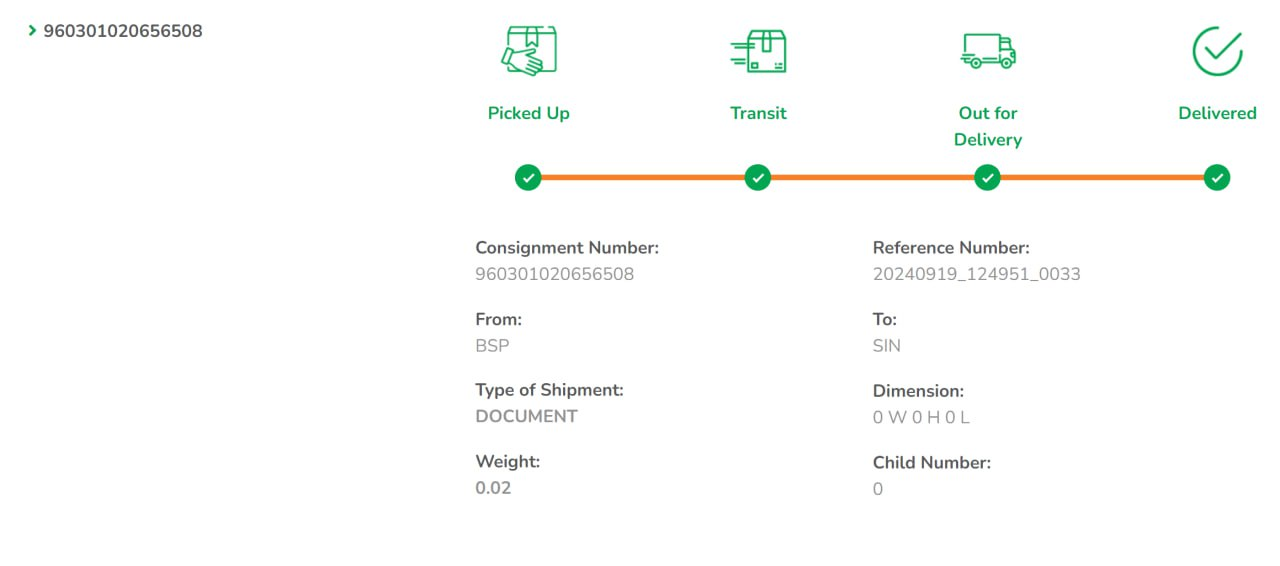Image resolution: width=1280 pixels, height=566 pixels.
Task: Click the DOCUMENT shipment type value
Action: pyautogui.click(x=526, y=416)
